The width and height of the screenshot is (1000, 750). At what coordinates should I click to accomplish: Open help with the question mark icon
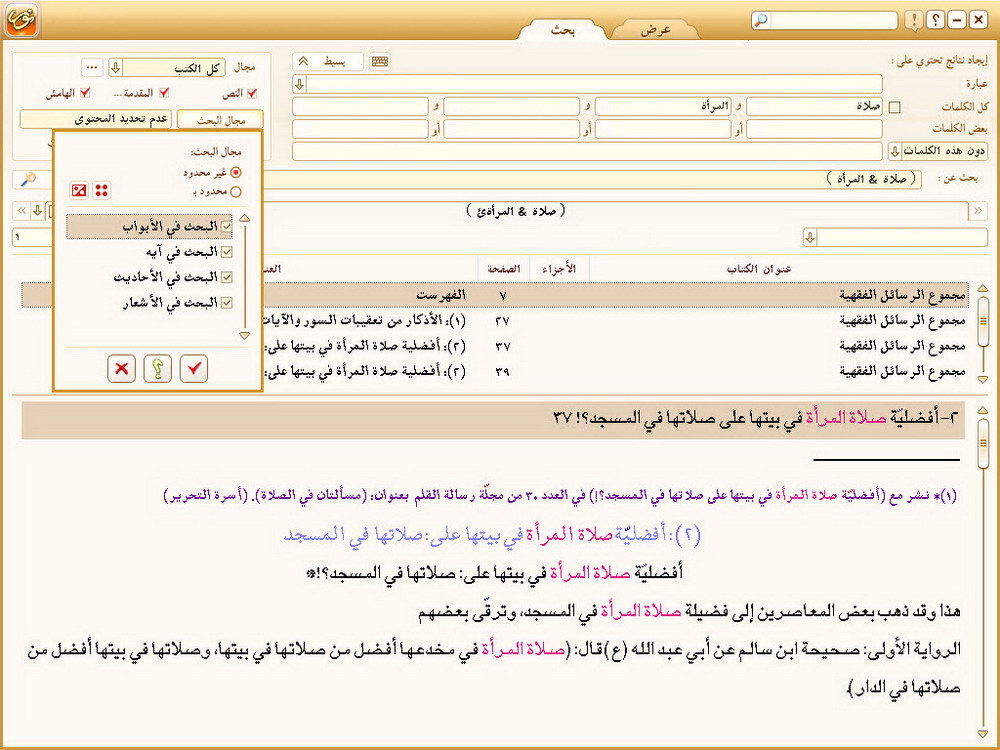(935, 20)
